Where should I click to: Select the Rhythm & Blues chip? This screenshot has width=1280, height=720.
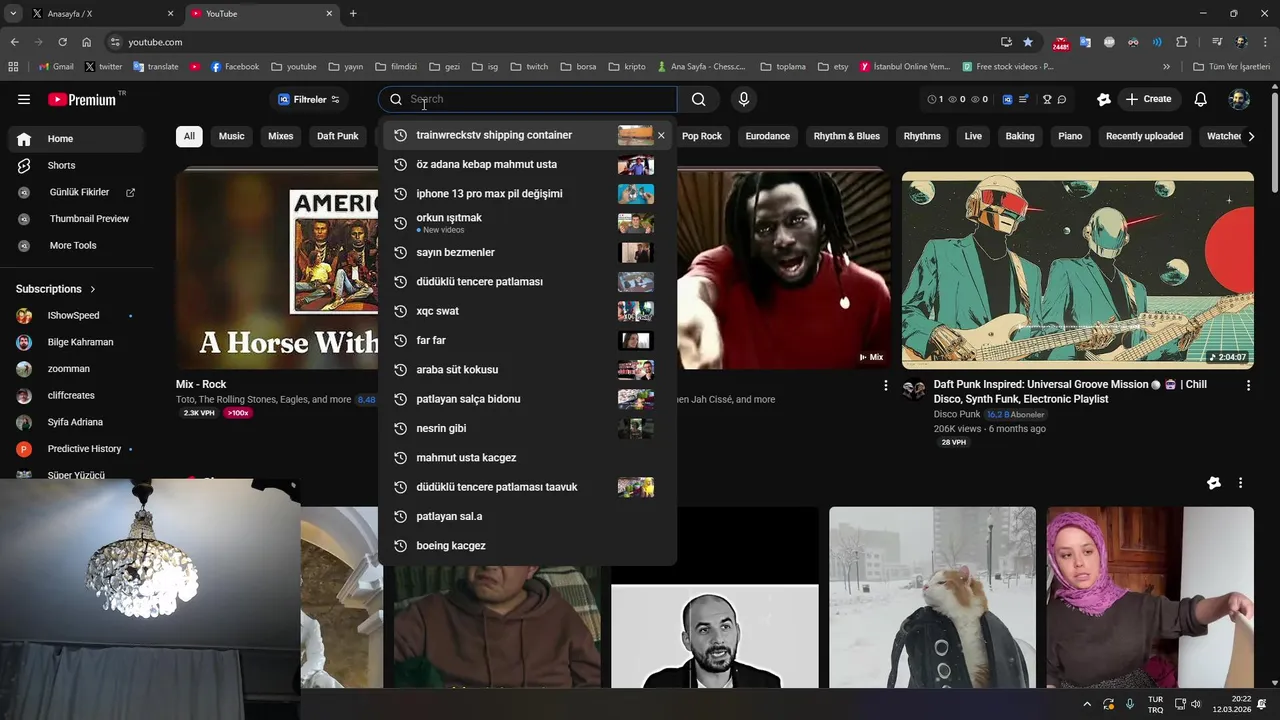point(847,136)
